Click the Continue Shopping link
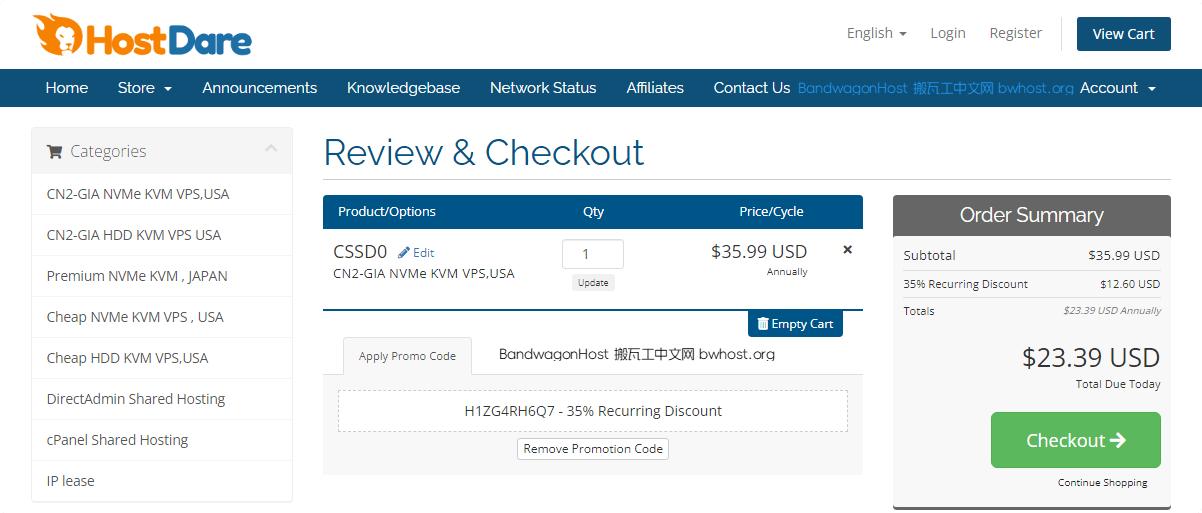 pos(1103,483)
